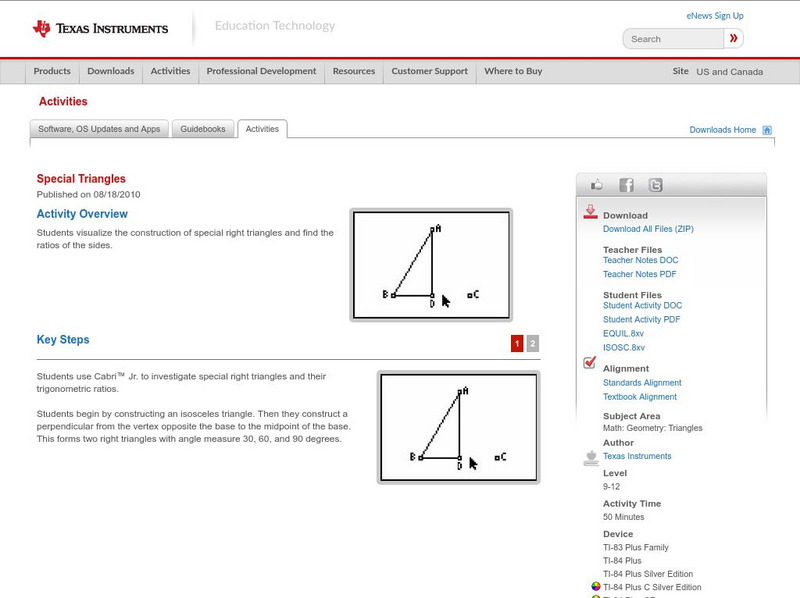Open the Customer Support menu

(x=429, y=71)
